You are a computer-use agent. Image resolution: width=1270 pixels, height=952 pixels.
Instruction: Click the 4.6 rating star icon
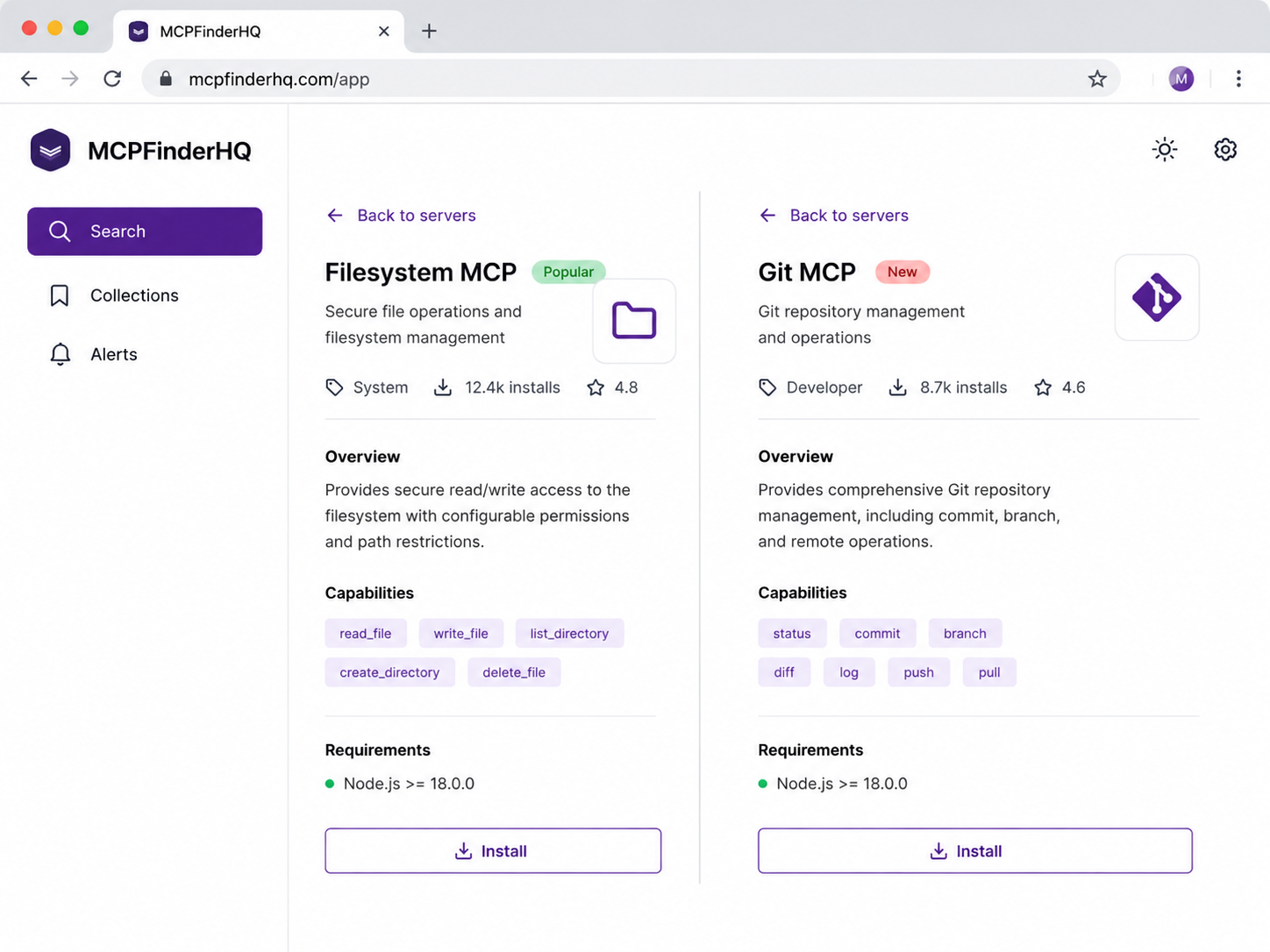(x=1043, y=387)
